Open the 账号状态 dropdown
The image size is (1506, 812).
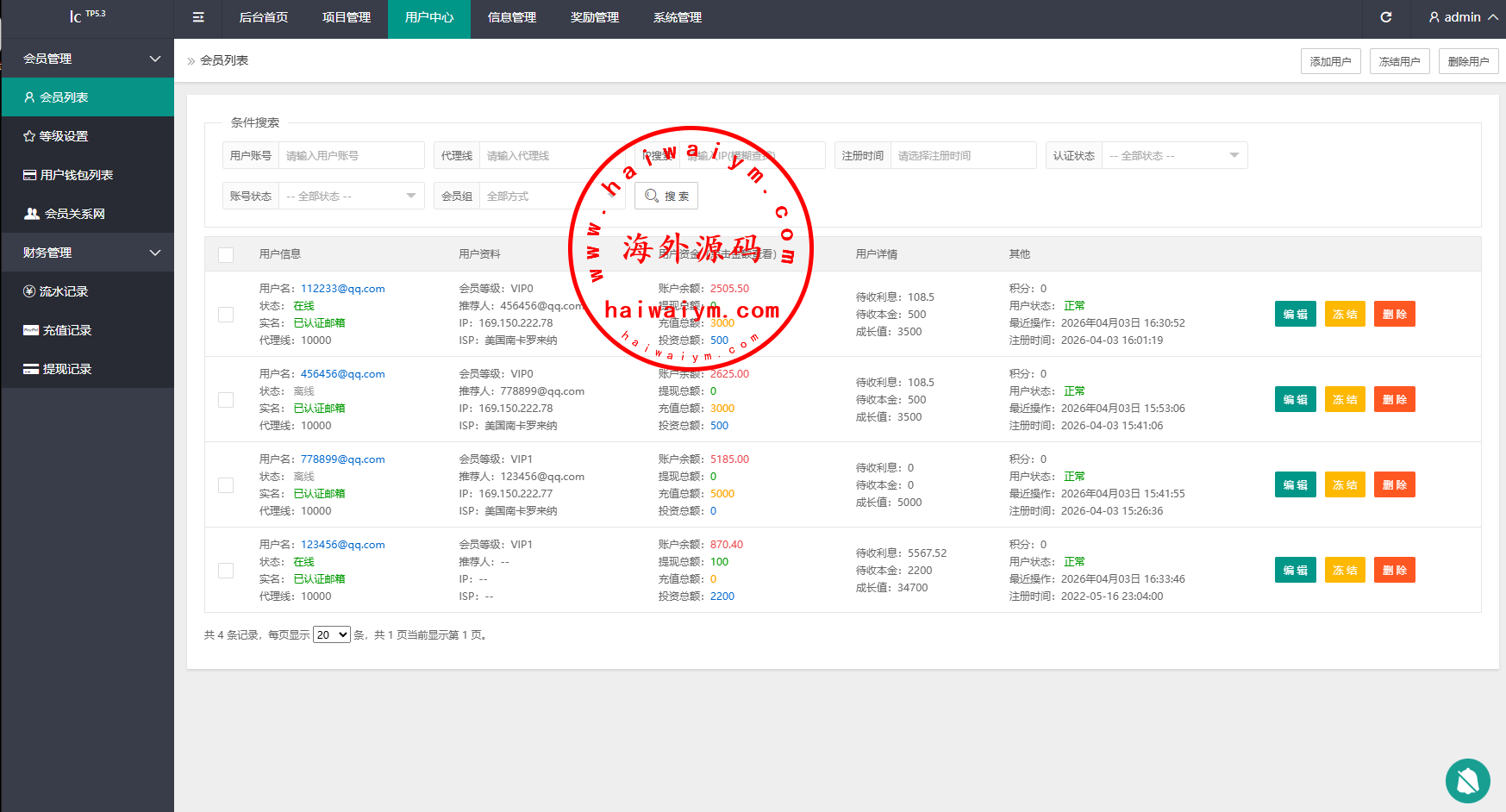pyautogui.click(x=351, y=197)
